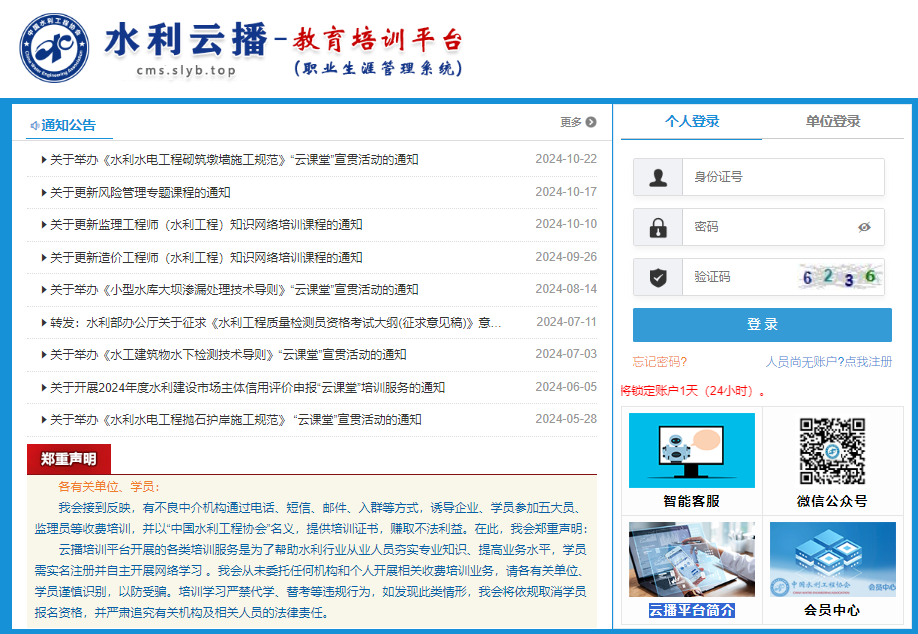Open notice 关于更新风险管理专题课程的通知
Image resolution: width=918 pixels, height=634 pixels.
tap(140, 193)
